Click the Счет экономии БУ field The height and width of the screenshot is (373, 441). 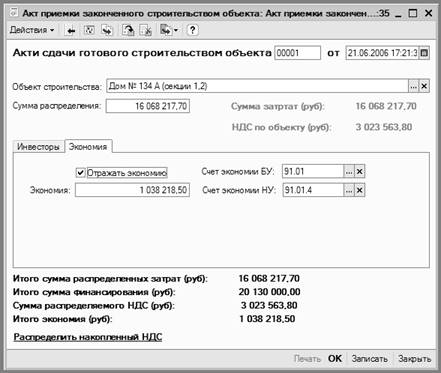[x=313, y=172]
